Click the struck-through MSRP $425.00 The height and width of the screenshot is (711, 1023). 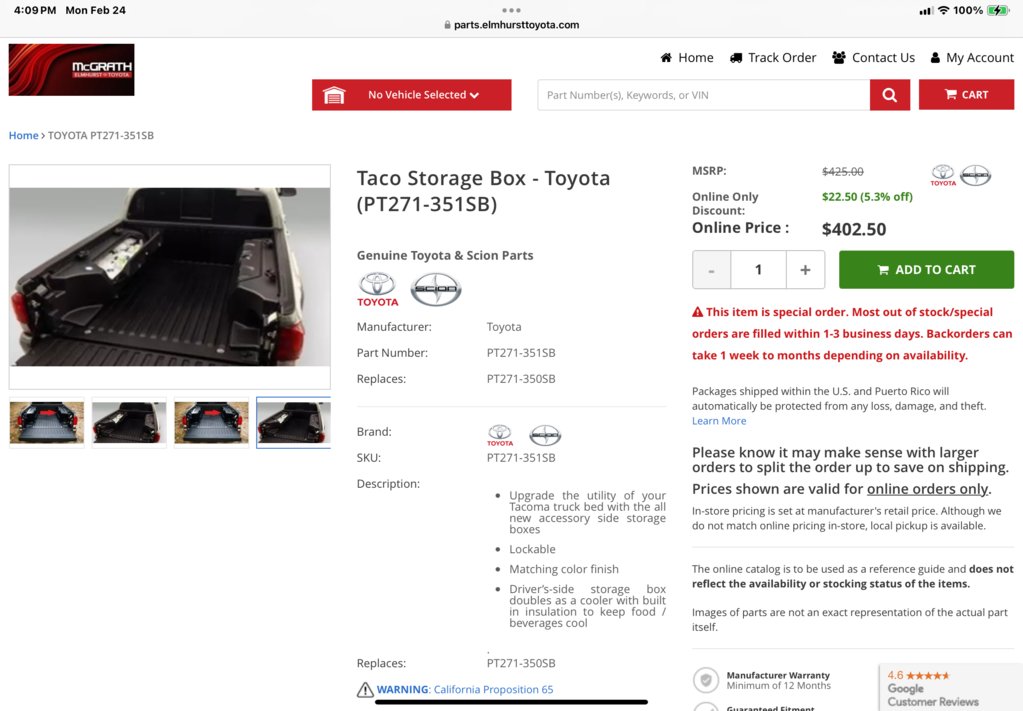coord(842,172)
